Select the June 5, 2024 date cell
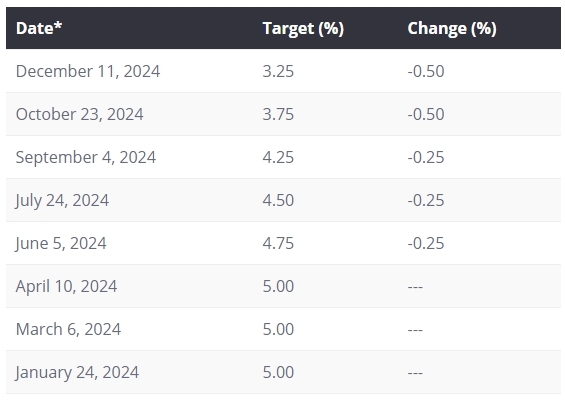Viewport: 565px width, 403px height. point(61,243)
